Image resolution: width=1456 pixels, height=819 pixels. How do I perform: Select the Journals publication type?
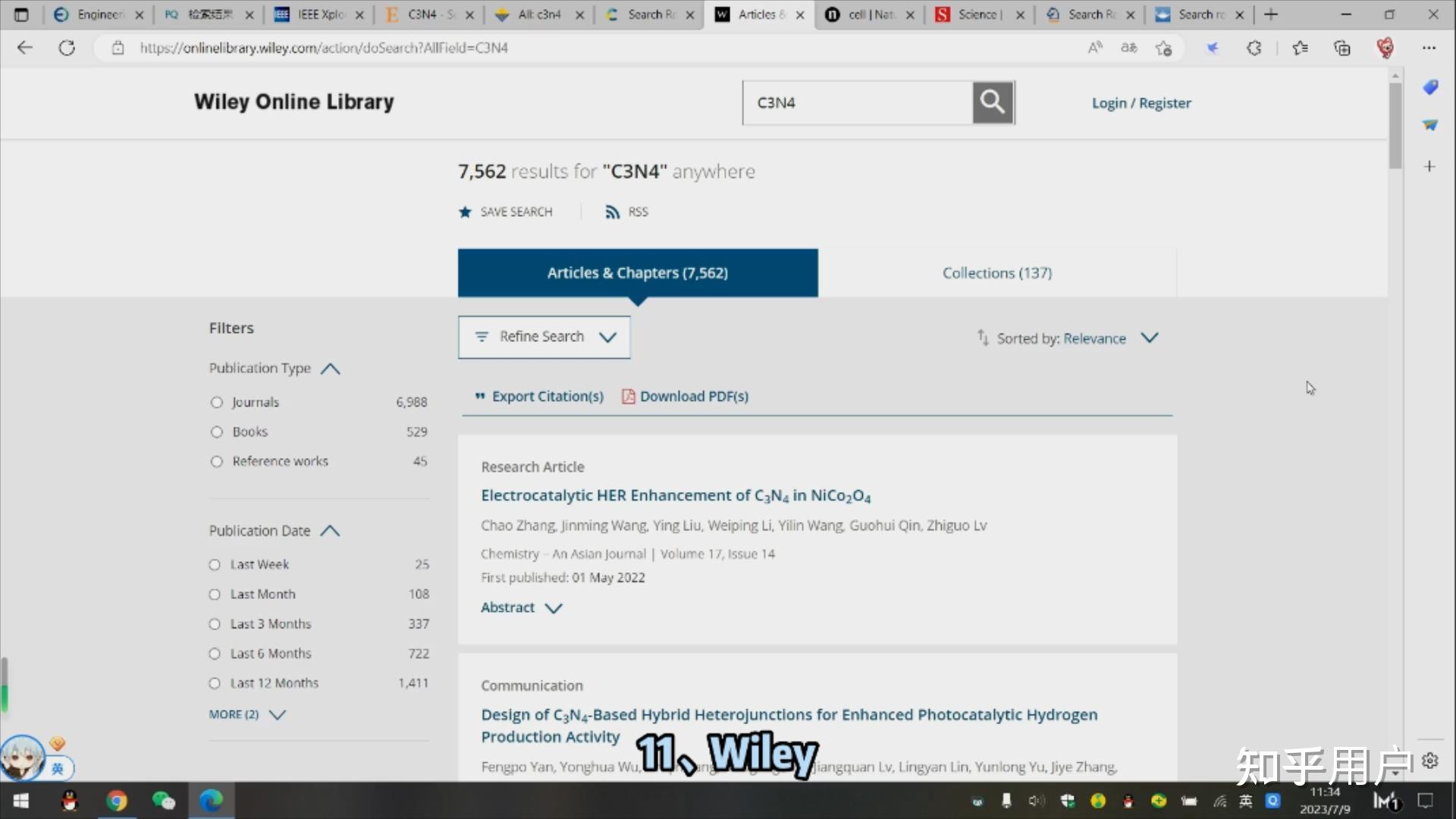pyautogui.click(x=217, y=403)
